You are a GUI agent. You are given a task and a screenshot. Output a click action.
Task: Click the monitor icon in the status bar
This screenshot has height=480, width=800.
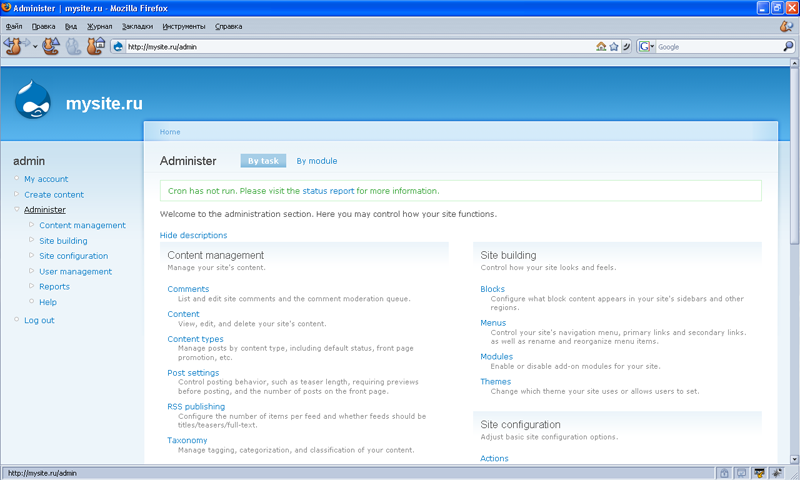[741, 473]
